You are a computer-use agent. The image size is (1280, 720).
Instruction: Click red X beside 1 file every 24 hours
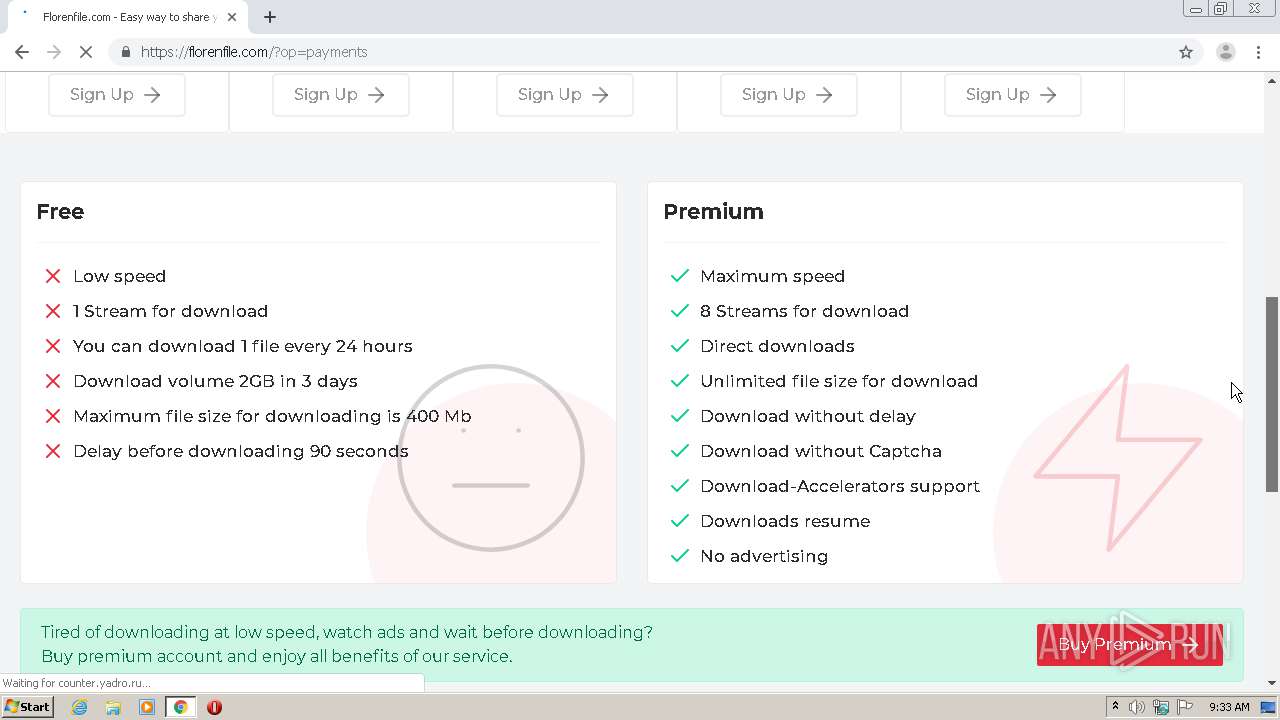(53, 346)
